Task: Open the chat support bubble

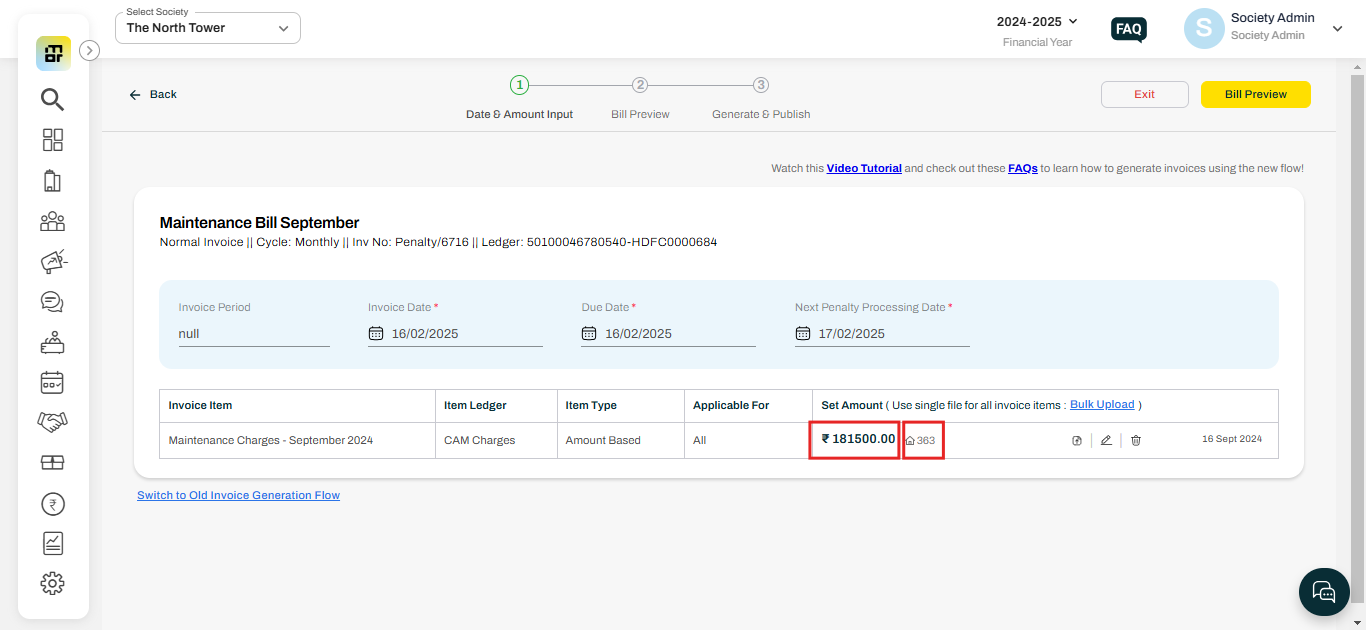Action: (1324, 592)
